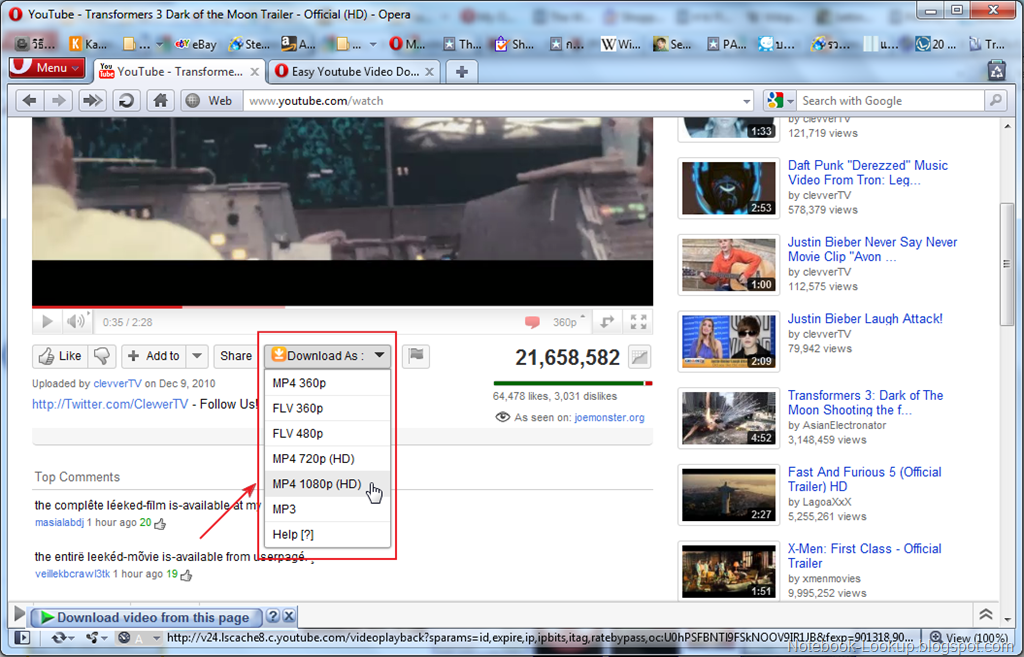Screen dimensions: 1024x657
Task: Open the Twitter.com/ClewerTV link
Action: click(110, 404)
